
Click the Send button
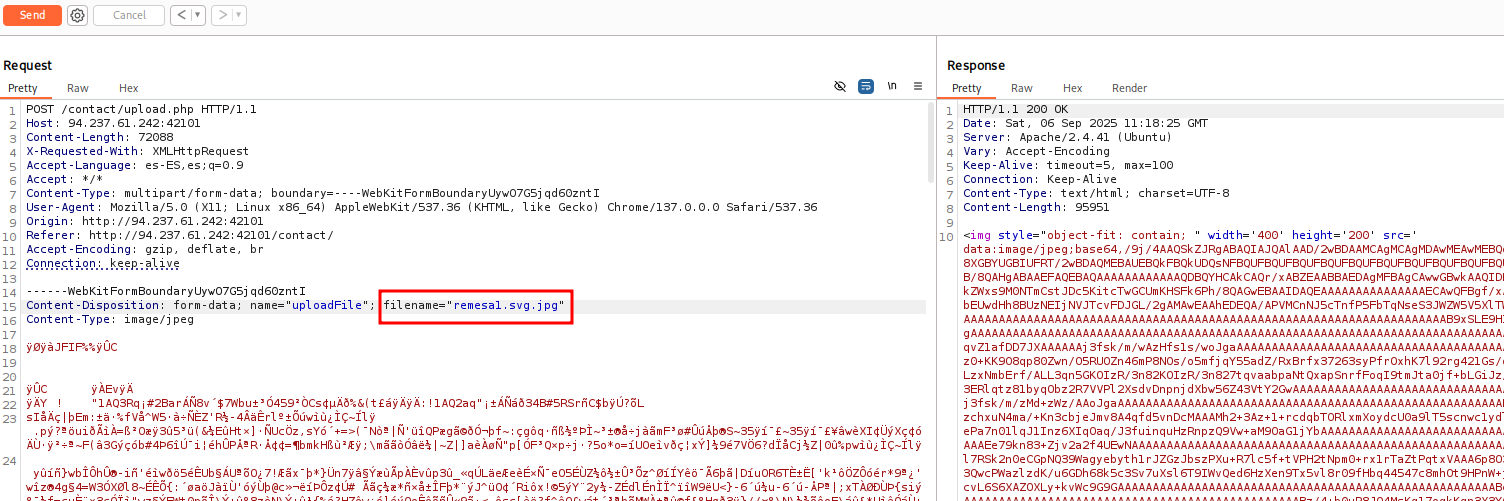pos(33,15)
